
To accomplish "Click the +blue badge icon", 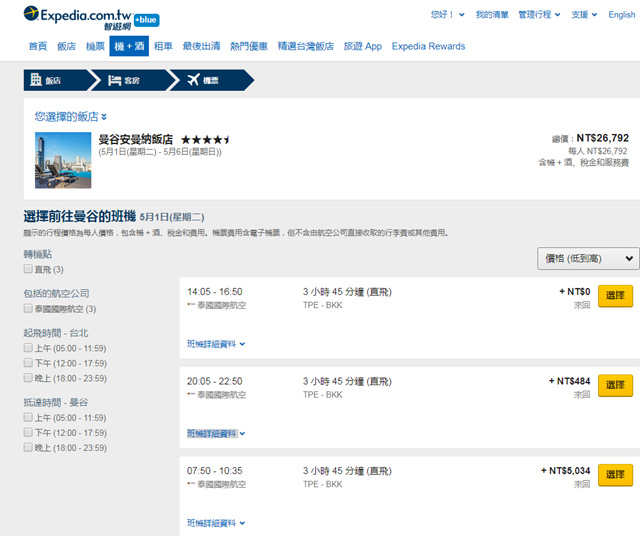I will (147, 20).
